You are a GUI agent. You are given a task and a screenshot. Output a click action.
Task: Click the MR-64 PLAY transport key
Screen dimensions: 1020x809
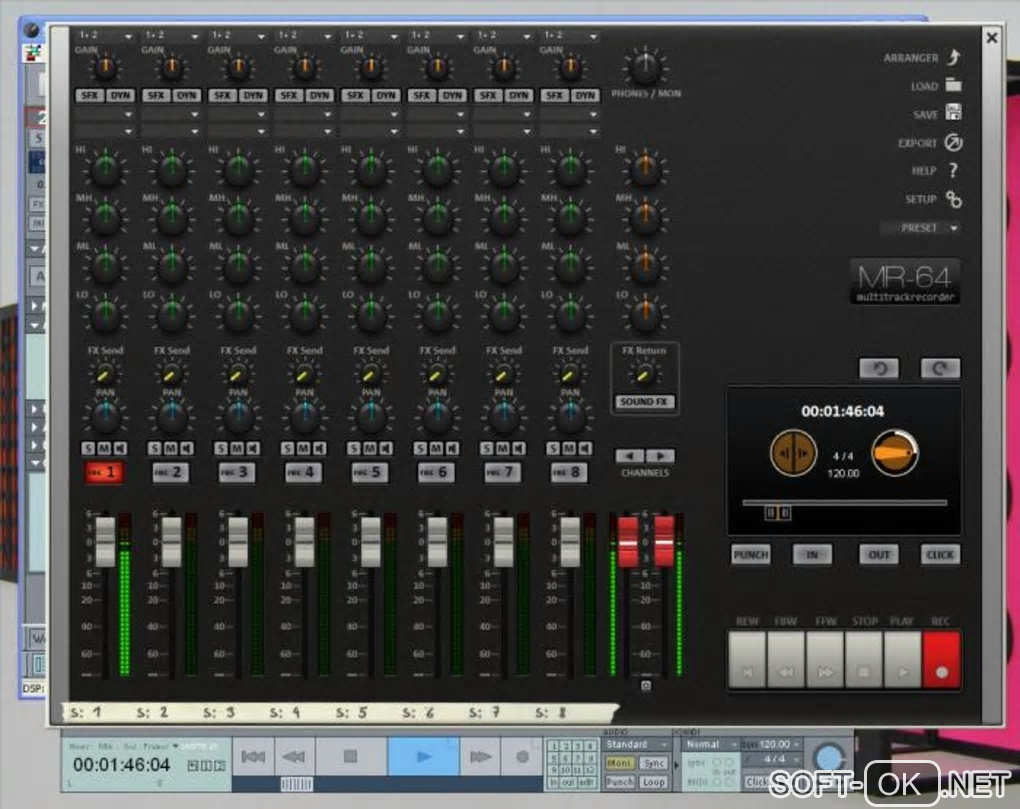point(902,659)
